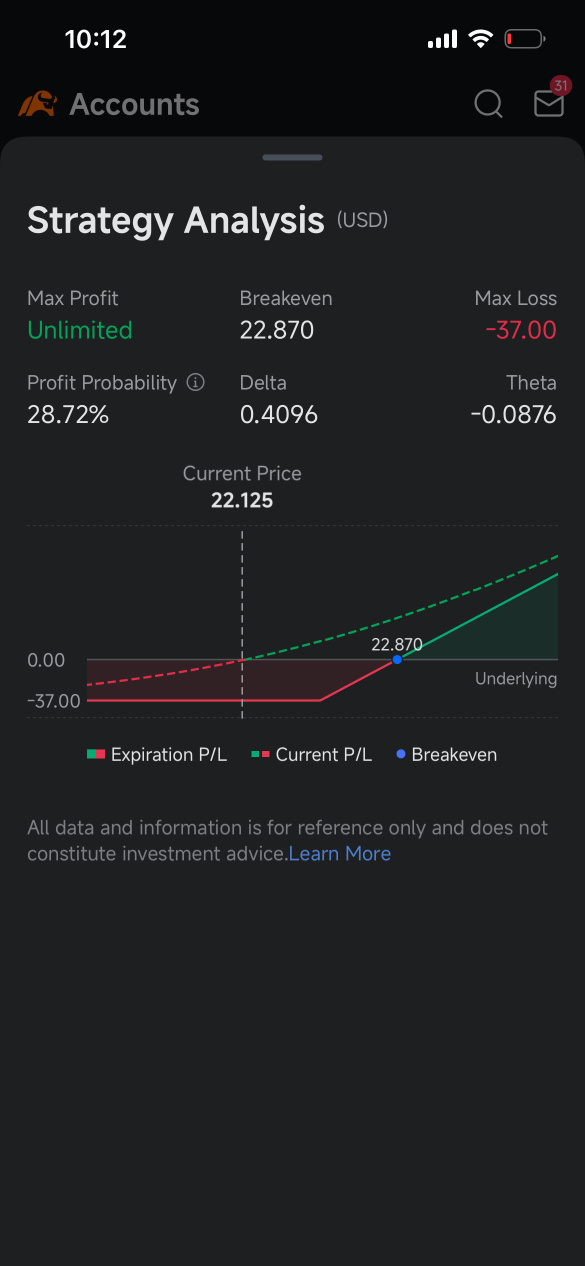Image resolution: width=585 pixels, height=1266 pixels.
Task: Tap the blue breakeven dot on chart
Action: [397, 659]
